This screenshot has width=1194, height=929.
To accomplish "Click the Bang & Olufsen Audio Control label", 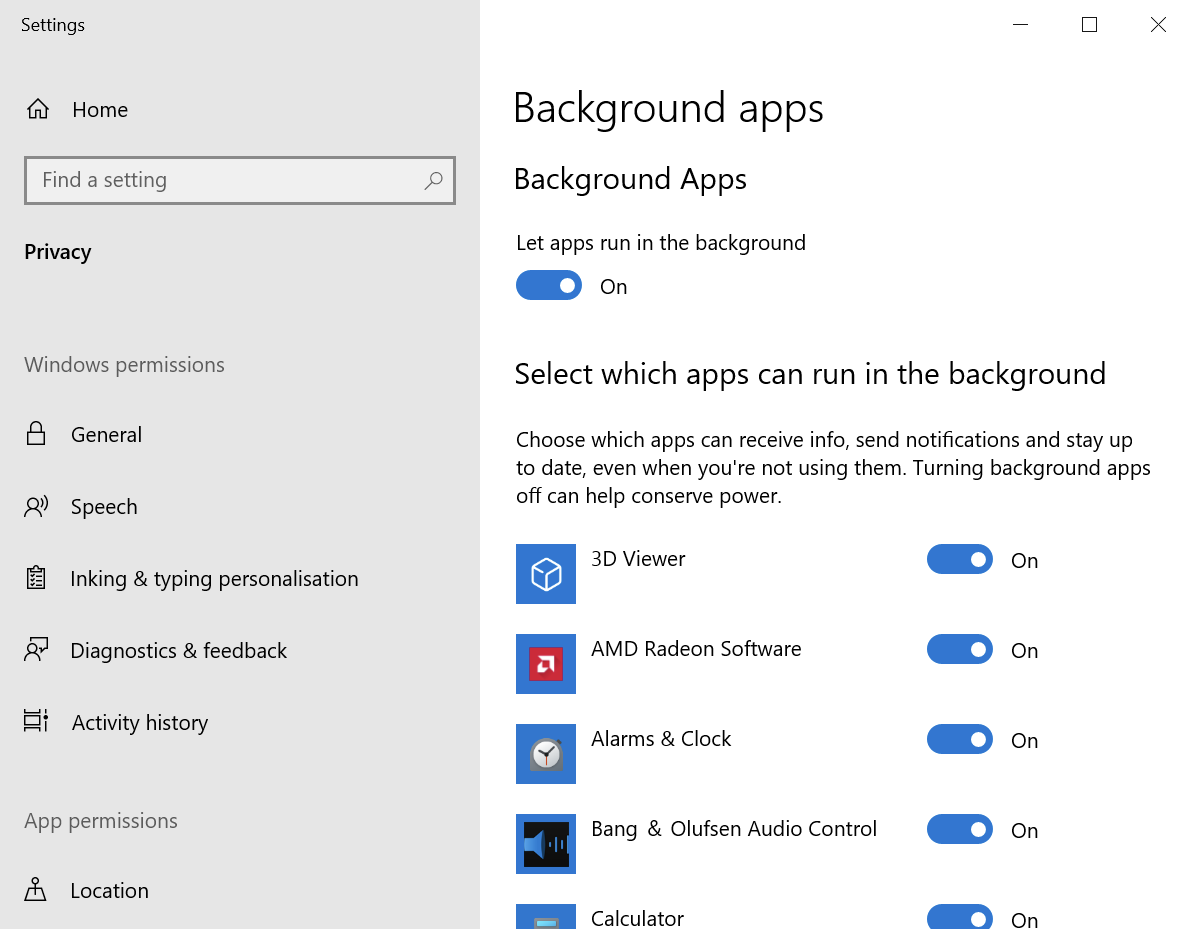I will pos(734,828).
